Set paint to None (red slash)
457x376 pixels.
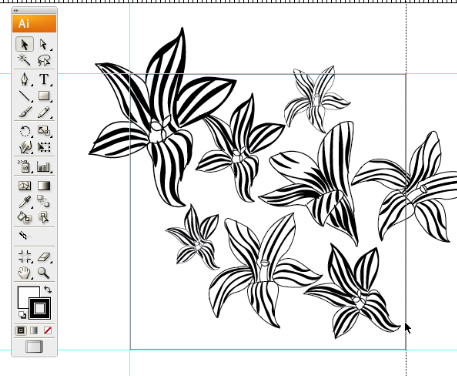[48, 330]
